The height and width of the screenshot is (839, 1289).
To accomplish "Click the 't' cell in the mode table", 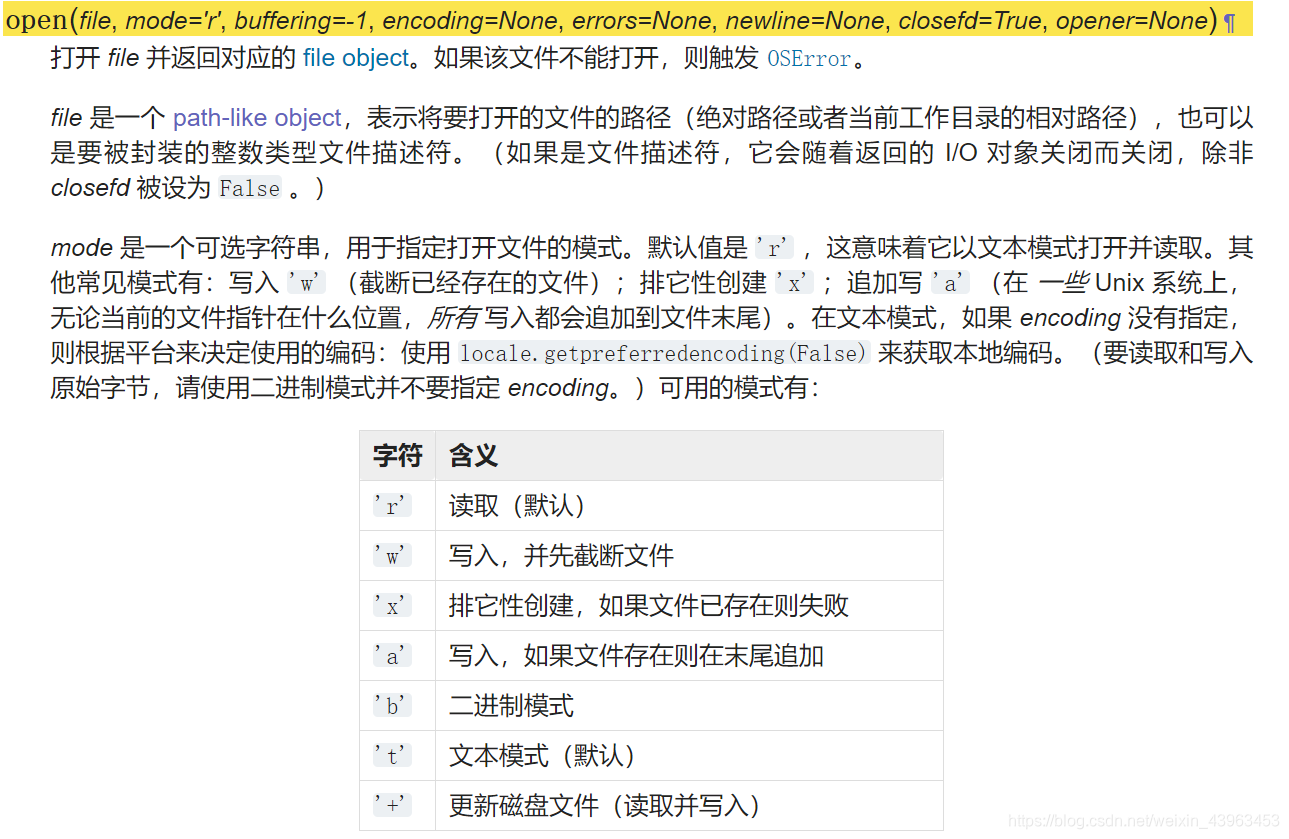I will pos(398,756).
